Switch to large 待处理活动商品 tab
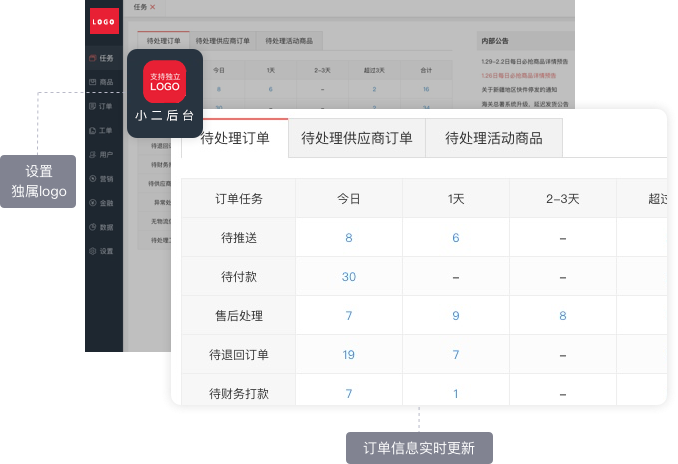 (493, 139)
